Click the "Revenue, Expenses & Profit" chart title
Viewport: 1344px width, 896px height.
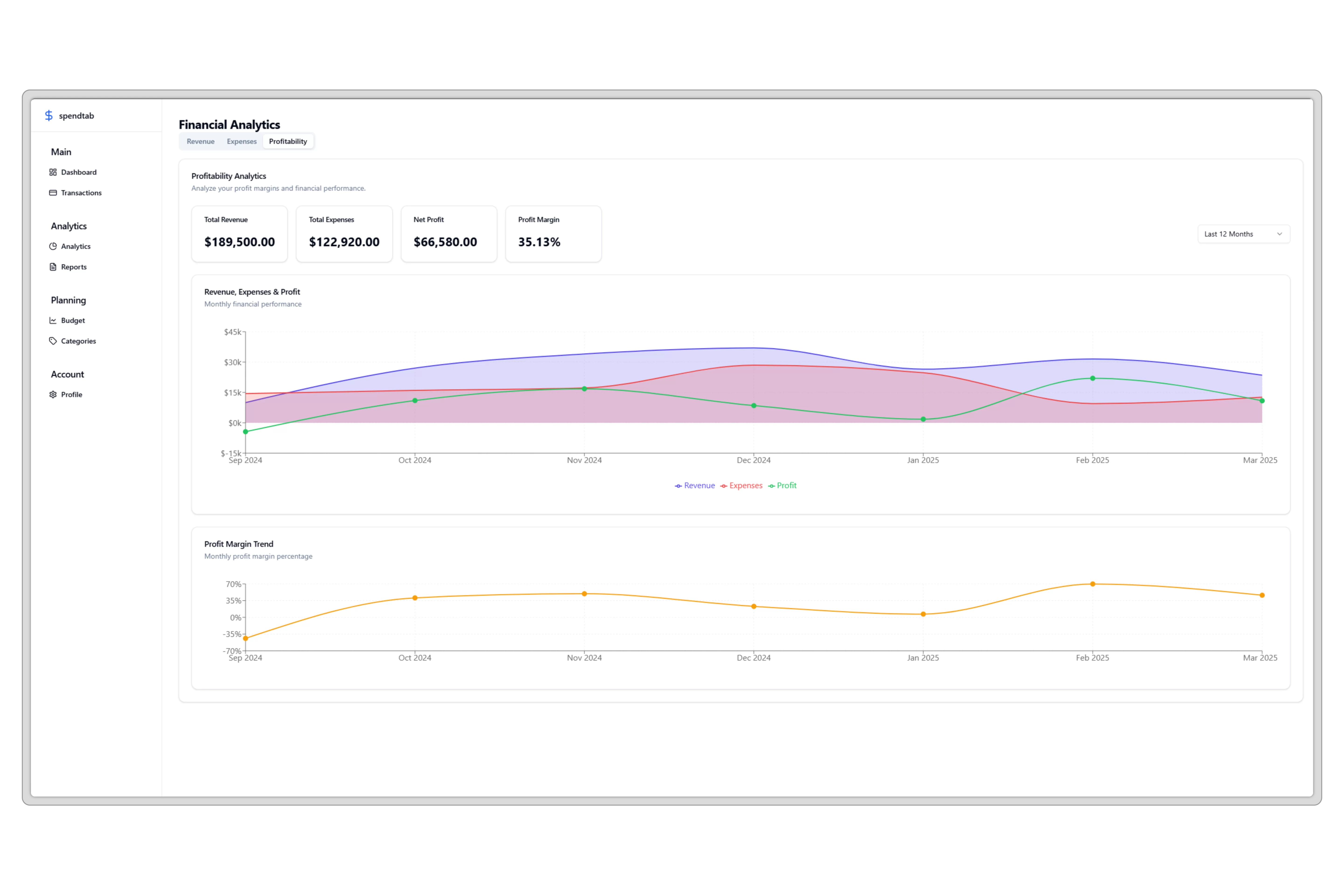click(252, 291)
